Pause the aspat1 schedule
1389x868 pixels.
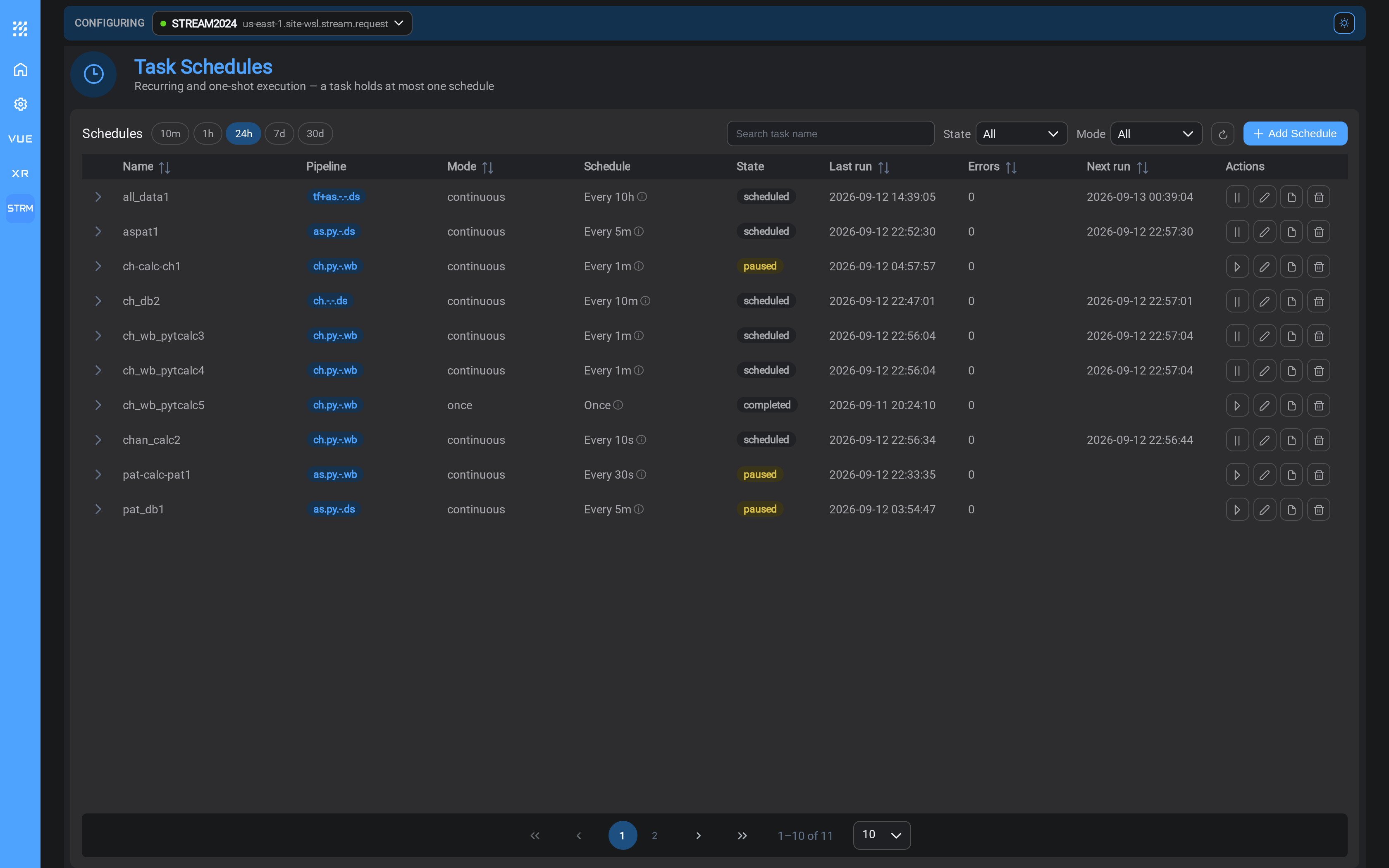pos(1237,232)
